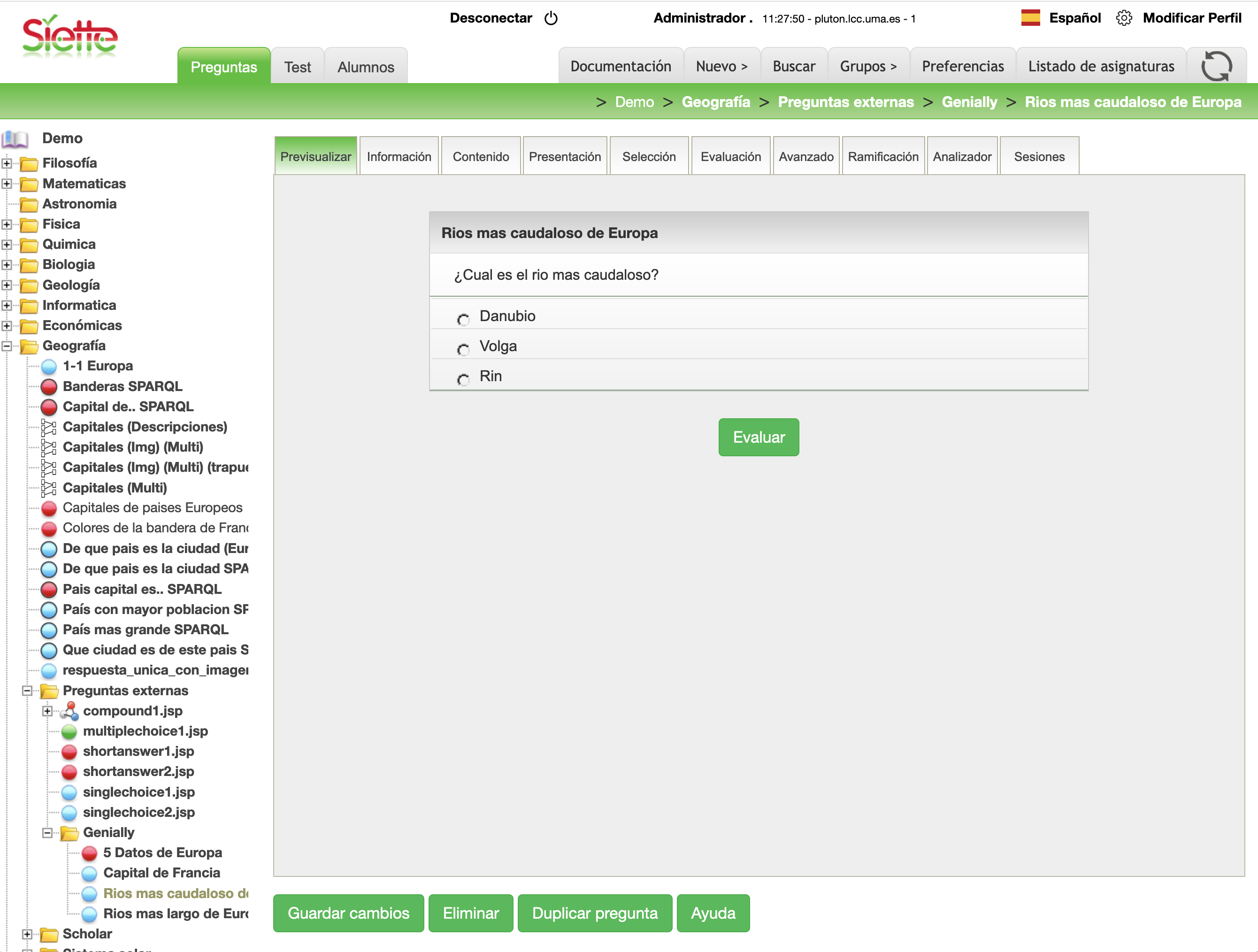Click the gear icon beside Modificar Perfil
Screen dimensions: 1258x952
[x=1123, y=18]
